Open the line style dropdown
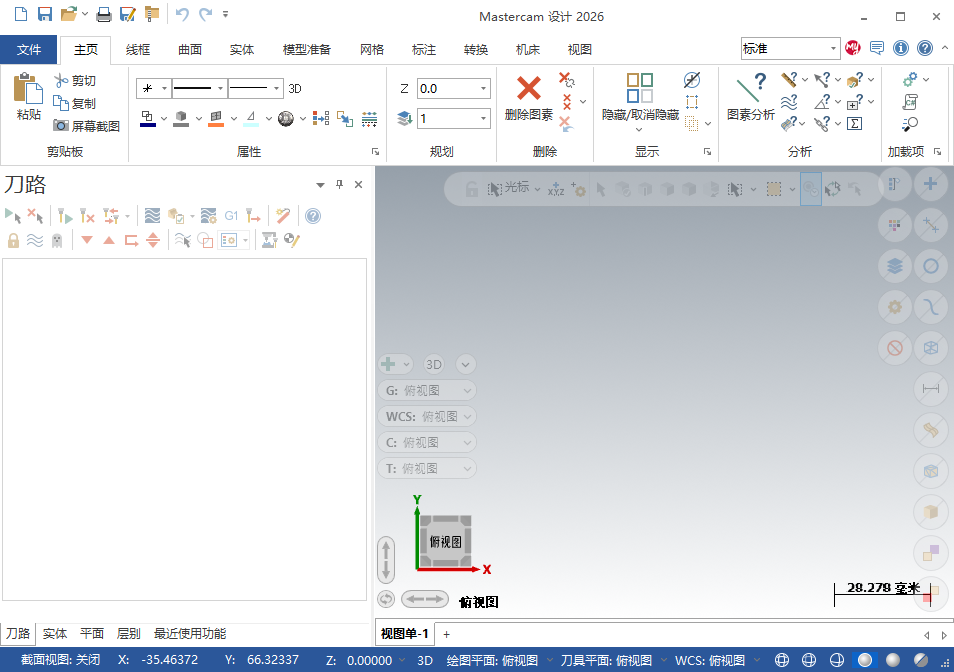 [221, 89]
